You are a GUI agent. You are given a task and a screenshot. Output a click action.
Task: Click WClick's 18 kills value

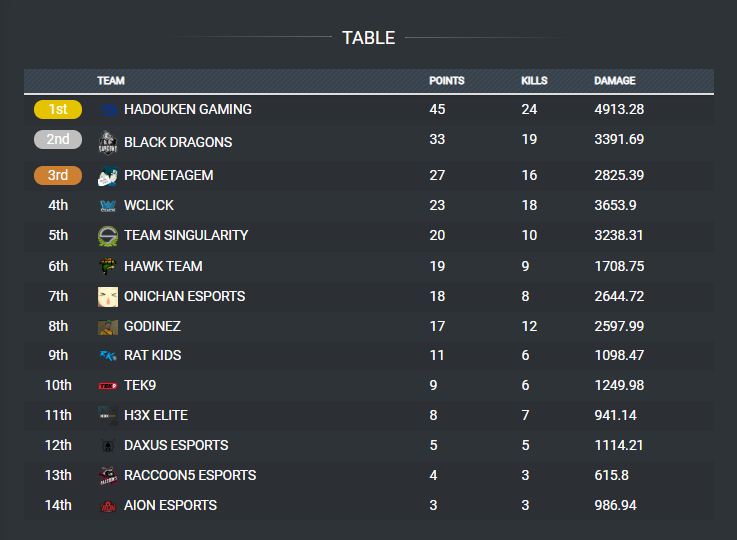pyautogui.click(x=529, y=205)
